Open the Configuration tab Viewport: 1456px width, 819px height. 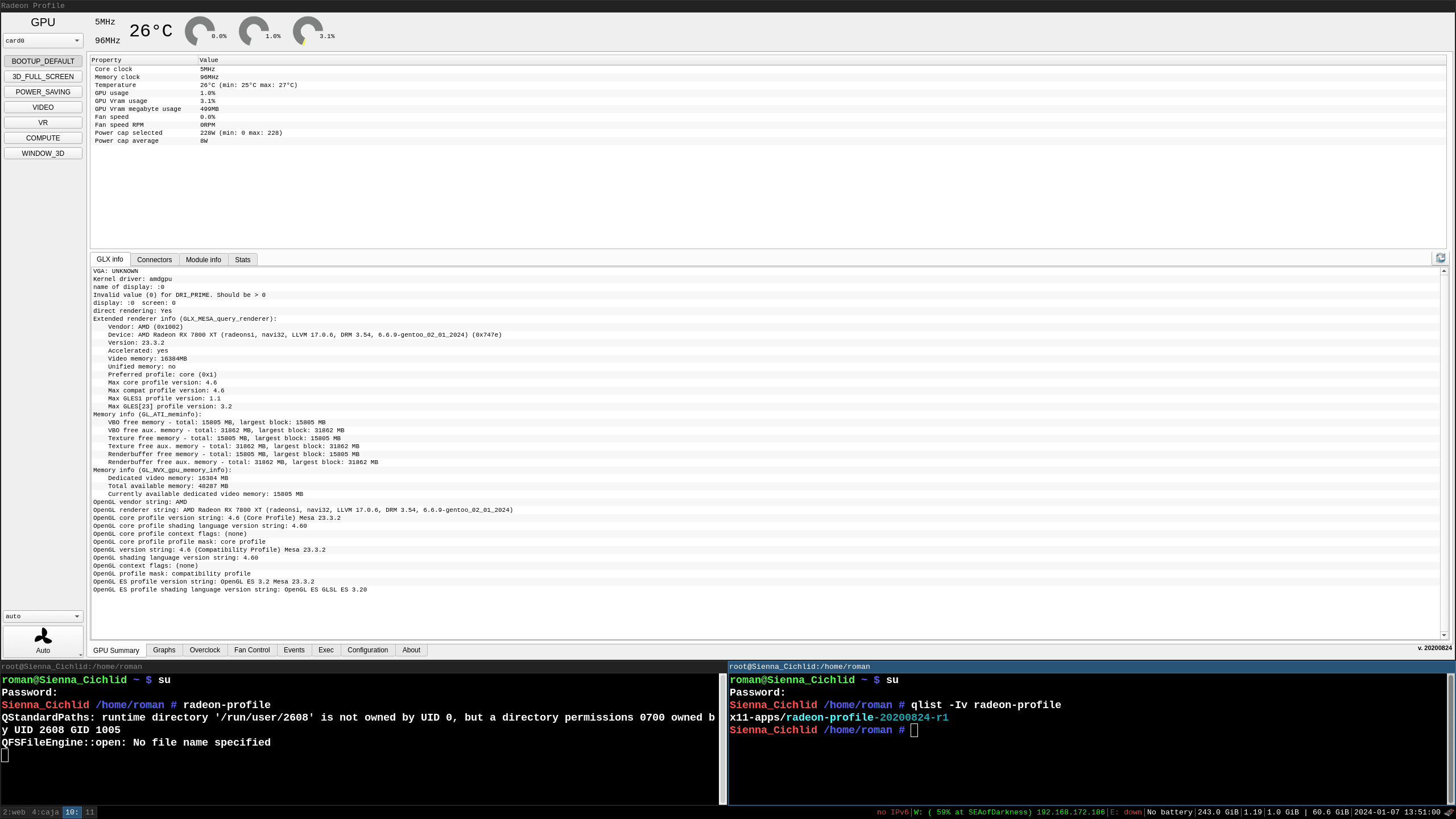coord(367,650)
